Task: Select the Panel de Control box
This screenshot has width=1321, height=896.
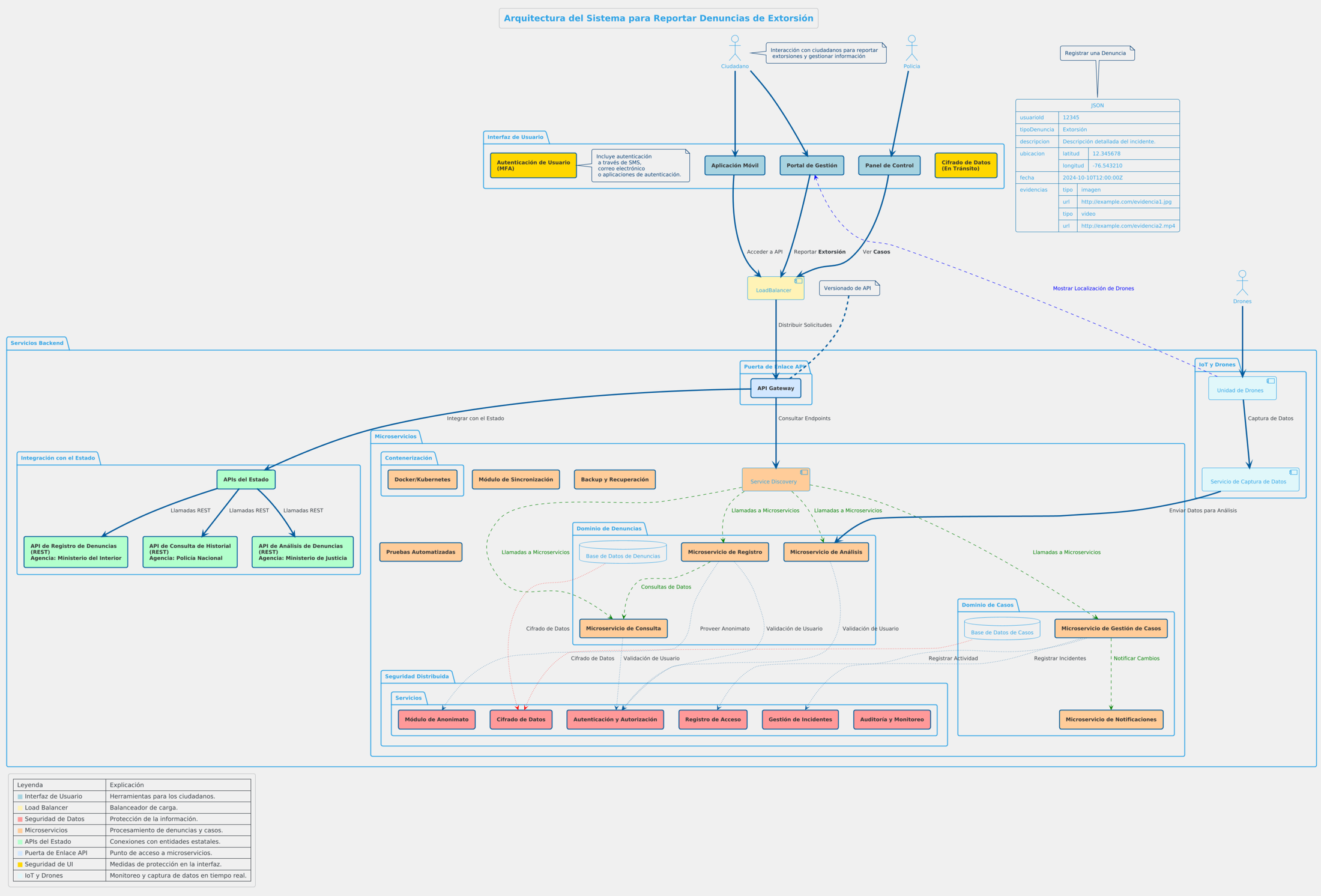Action: [x=889, y=165]
